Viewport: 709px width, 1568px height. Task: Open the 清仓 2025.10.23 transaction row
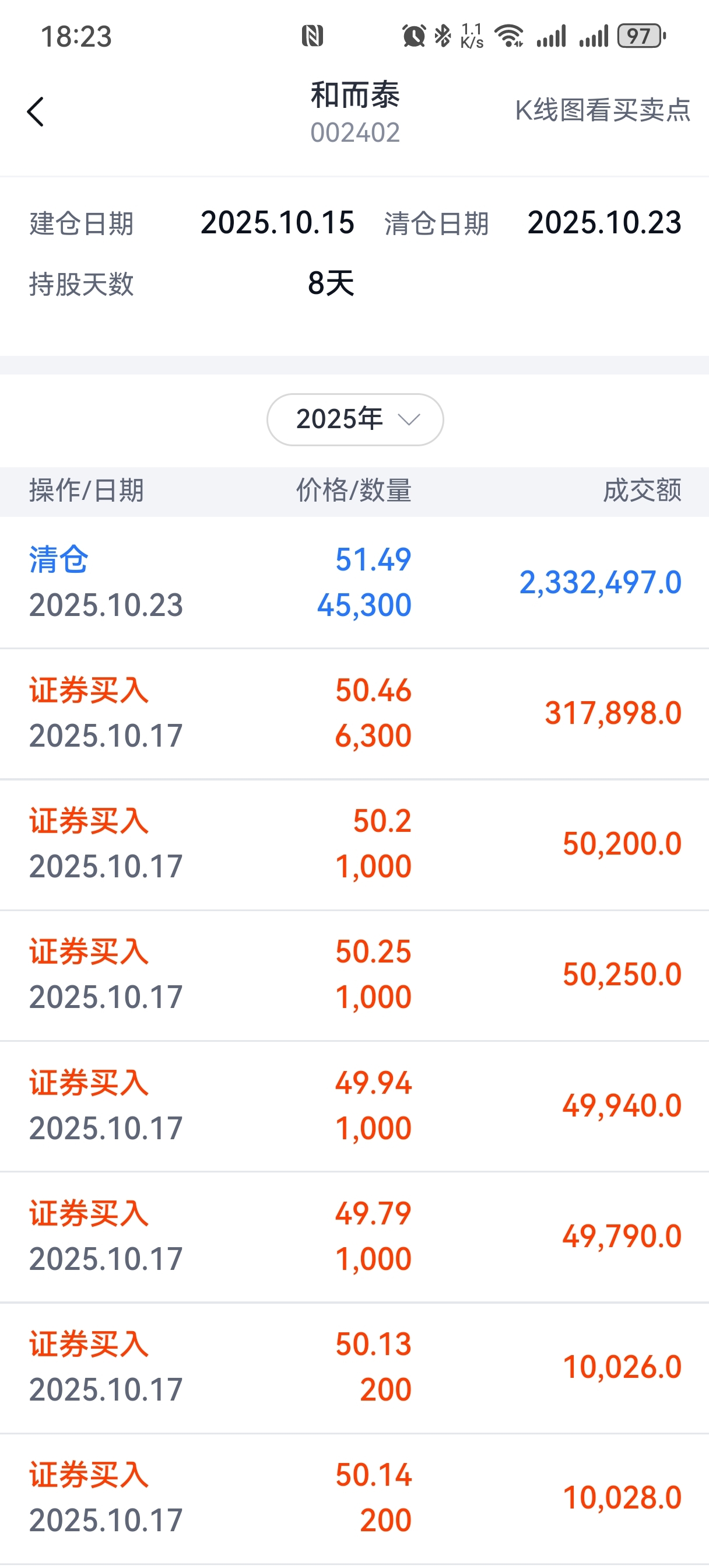[x=354, y=583]
